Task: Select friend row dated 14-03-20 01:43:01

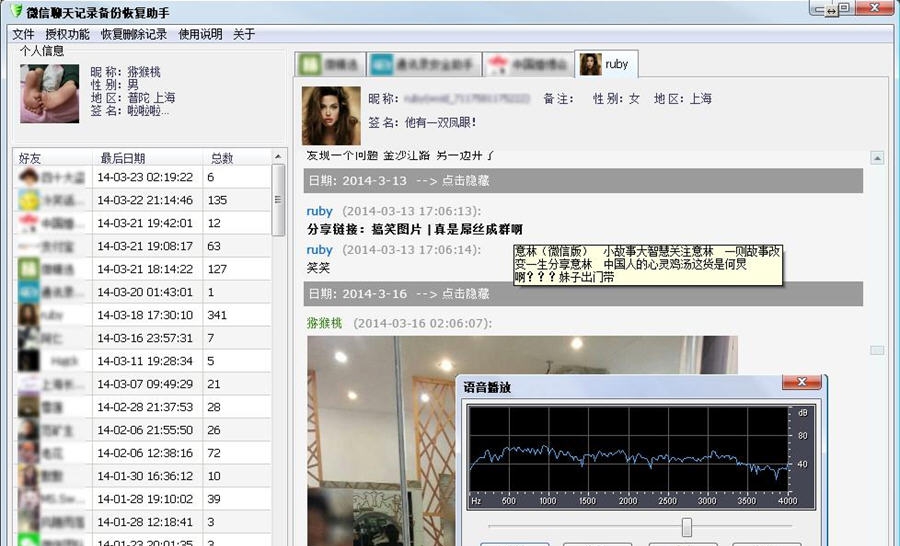Action: [143, 292]
